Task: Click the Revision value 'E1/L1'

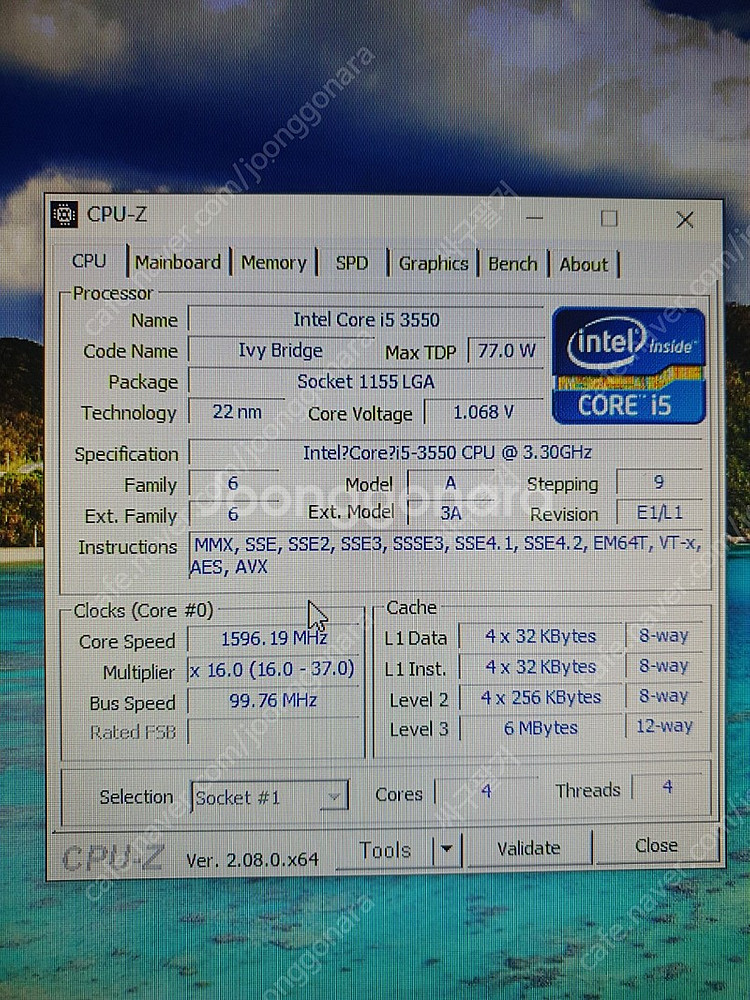Action: pyautogui.click(x=659, y=512)
